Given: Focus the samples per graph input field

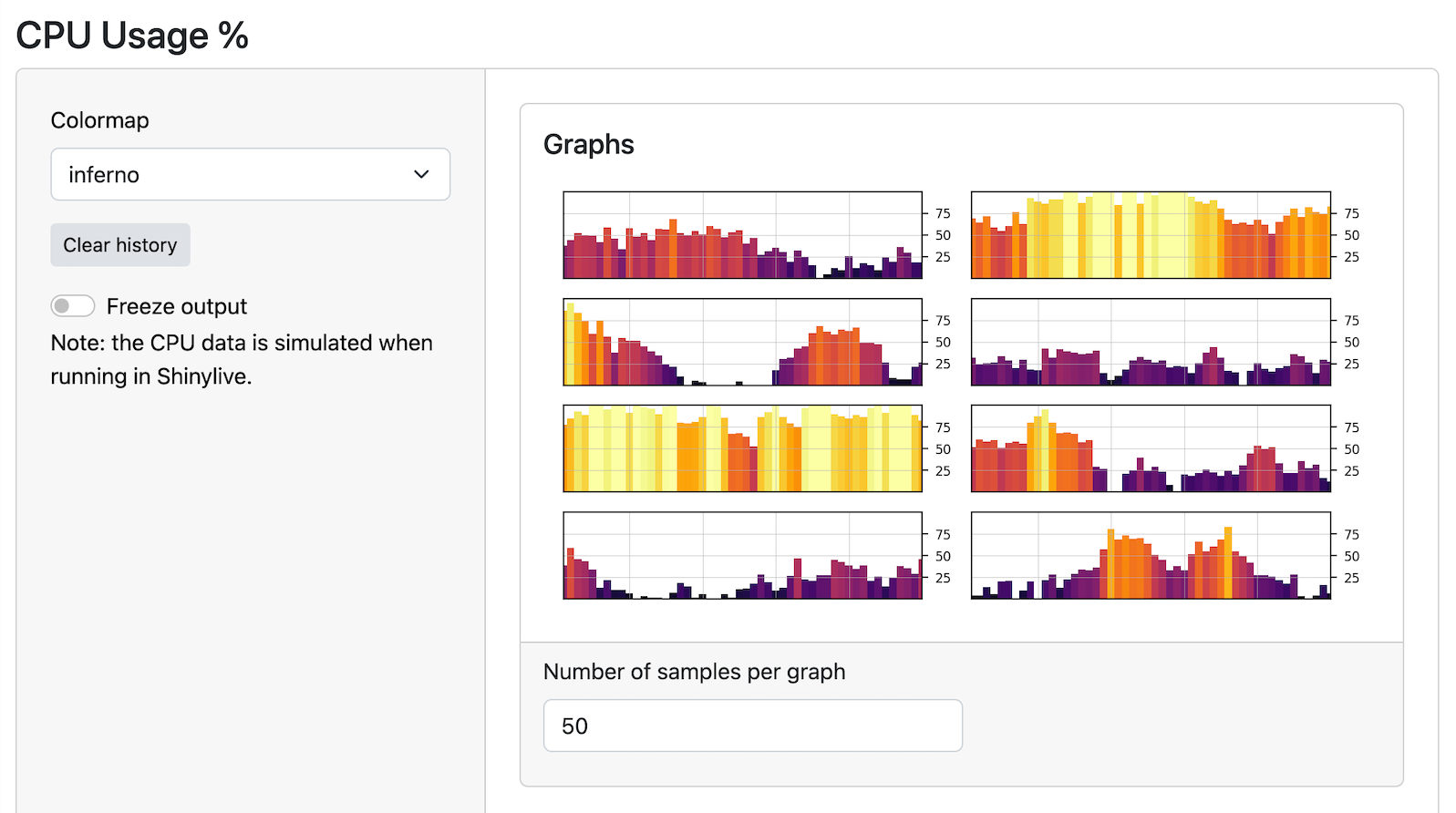Looking at the screenshot, I should [752, 726].
